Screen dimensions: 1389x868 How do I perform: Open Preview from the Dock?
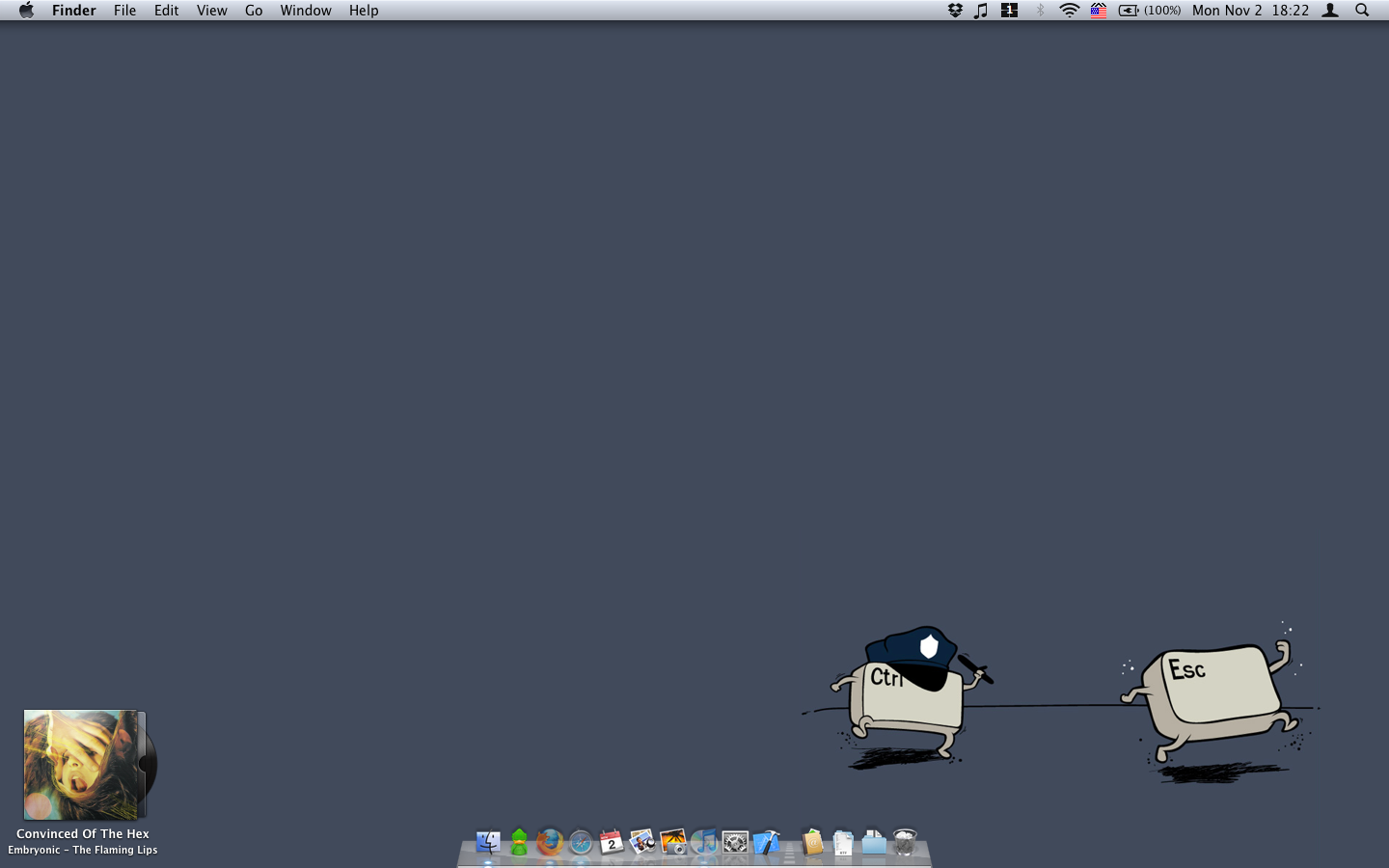(642, 842)
